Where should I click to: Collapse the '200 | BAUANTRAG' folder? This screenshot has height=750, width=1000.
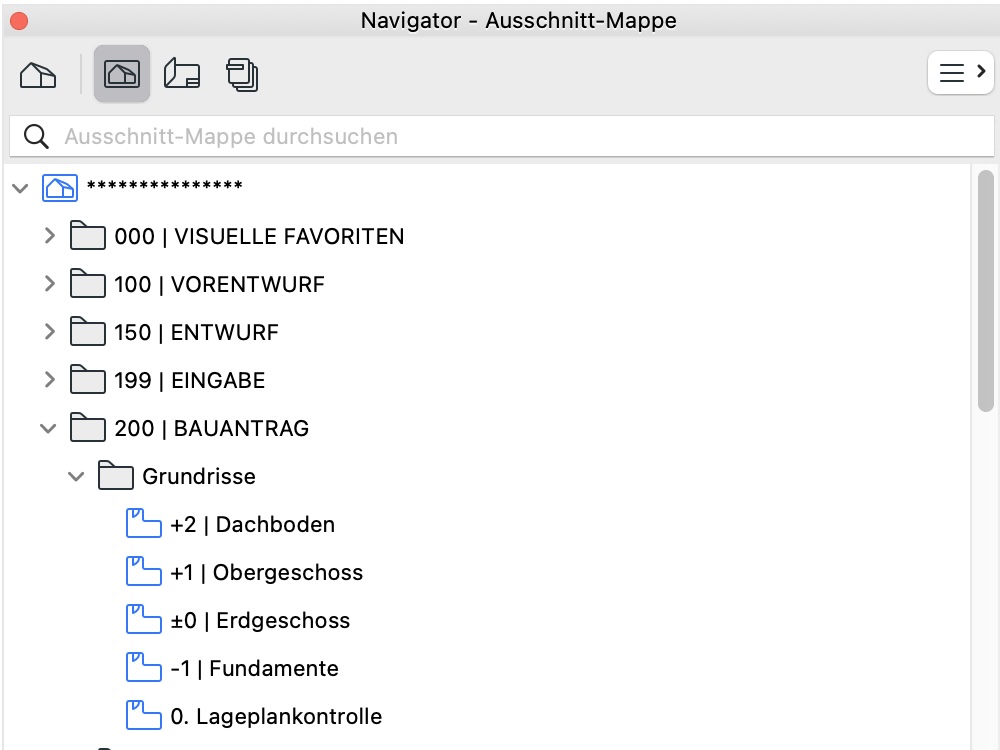(48, 428)
